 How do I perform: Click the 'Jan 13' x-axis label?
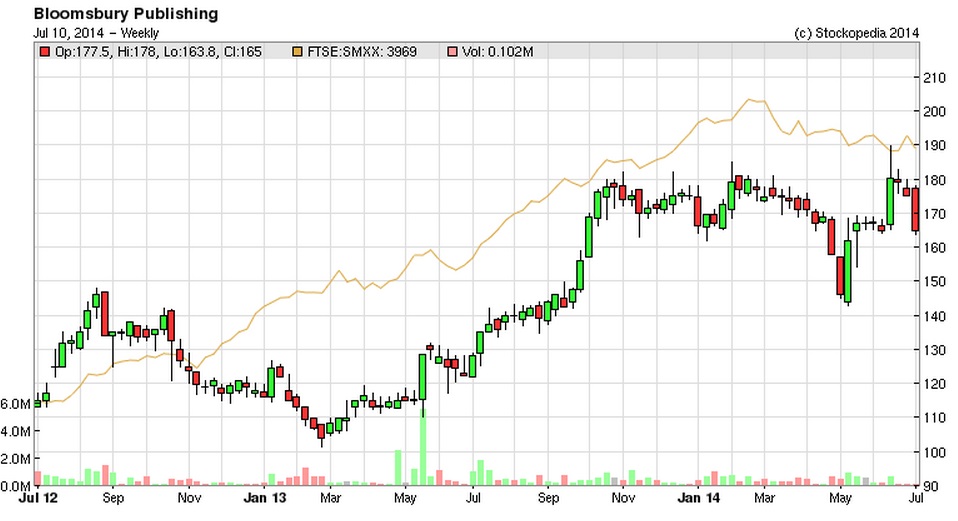(265, 498)
